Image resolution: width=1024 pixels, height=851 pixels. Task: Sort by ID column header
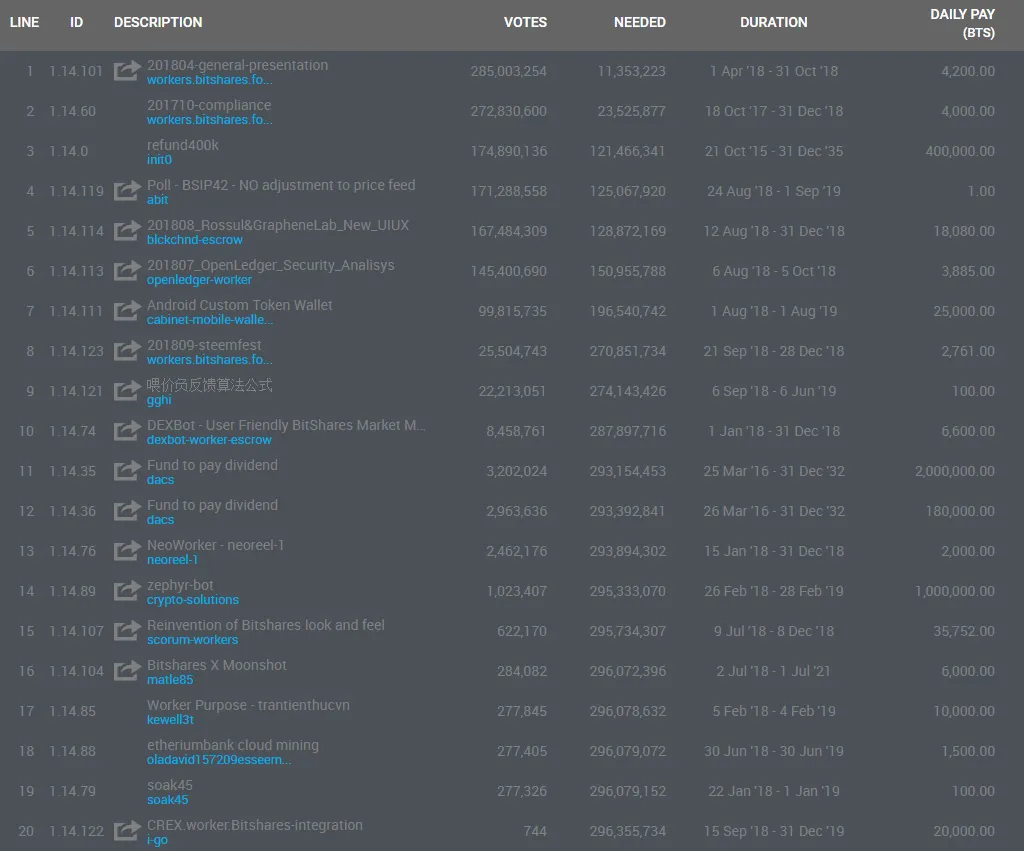point(76,22)
